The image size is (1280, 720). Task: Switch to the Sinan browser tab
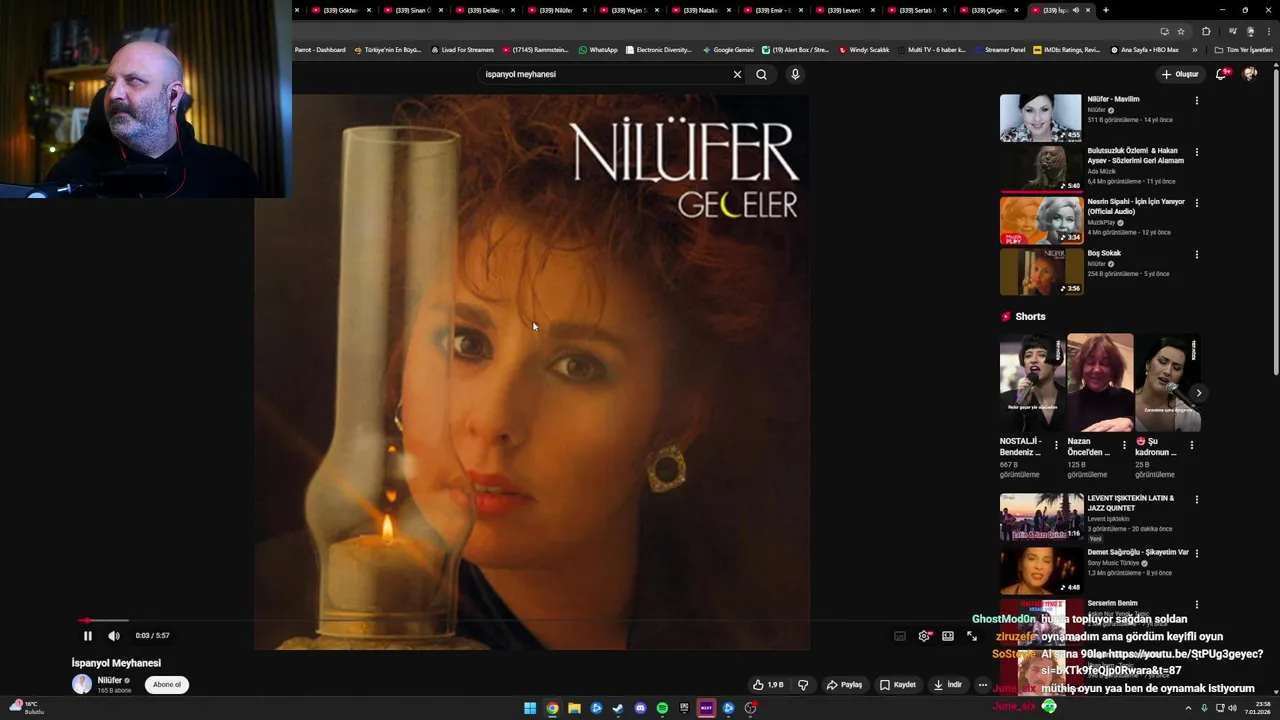point(412,10)
